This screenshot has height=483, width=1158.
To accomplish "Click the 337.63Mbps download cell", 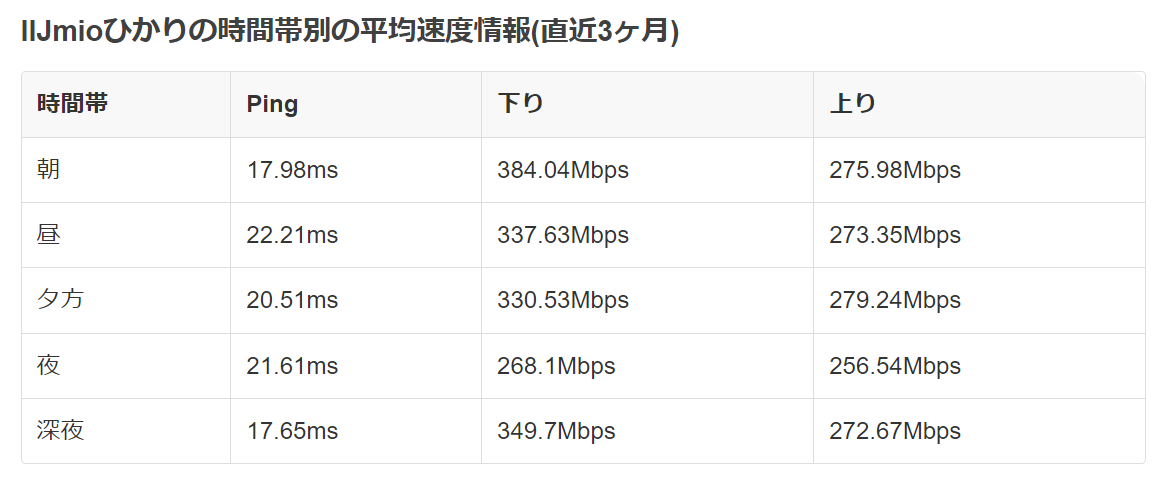I will coord(562,235).
